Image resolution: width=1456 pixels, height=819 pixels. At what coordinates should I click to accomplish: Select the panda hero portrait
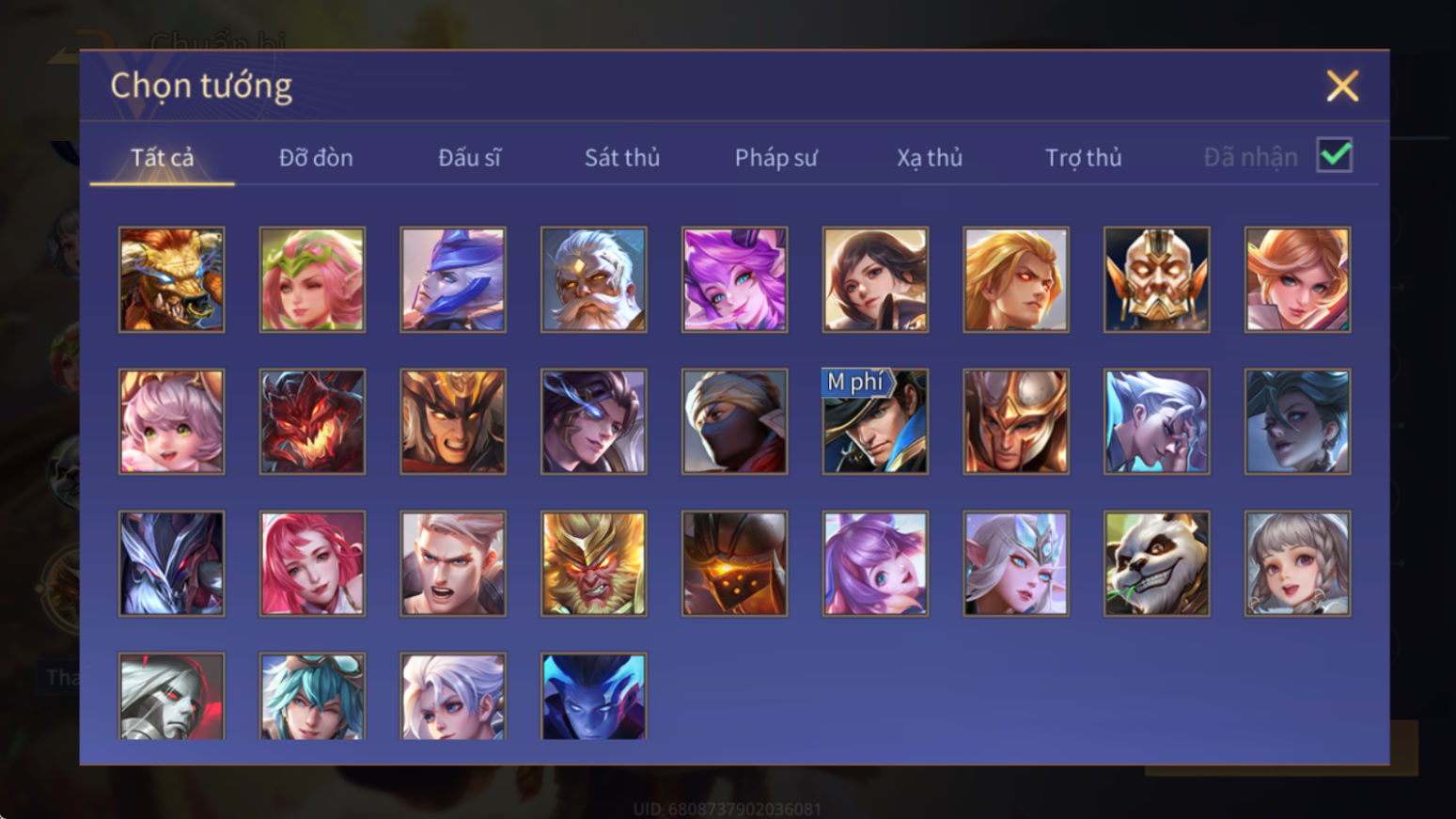(1156, 563)
